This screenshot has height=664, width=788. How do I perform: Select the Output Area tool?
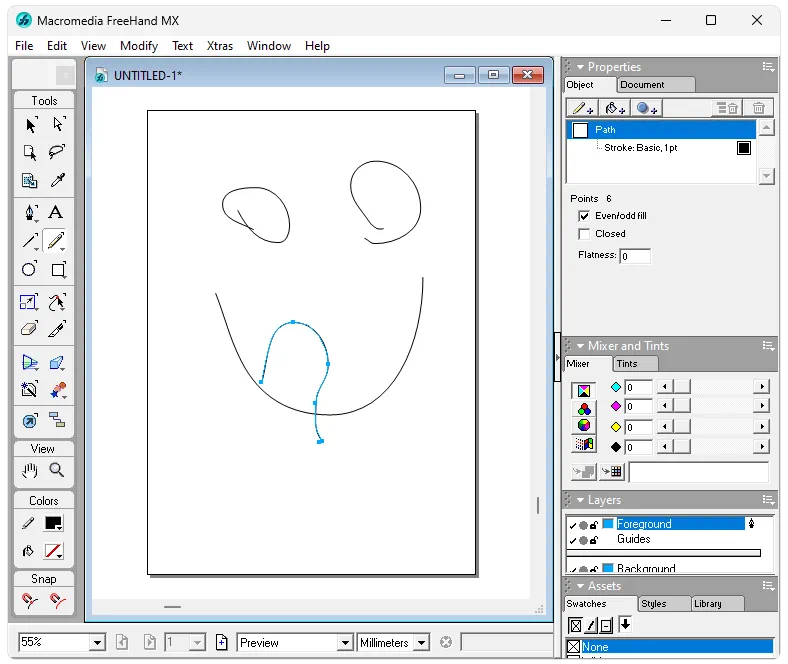30,180
